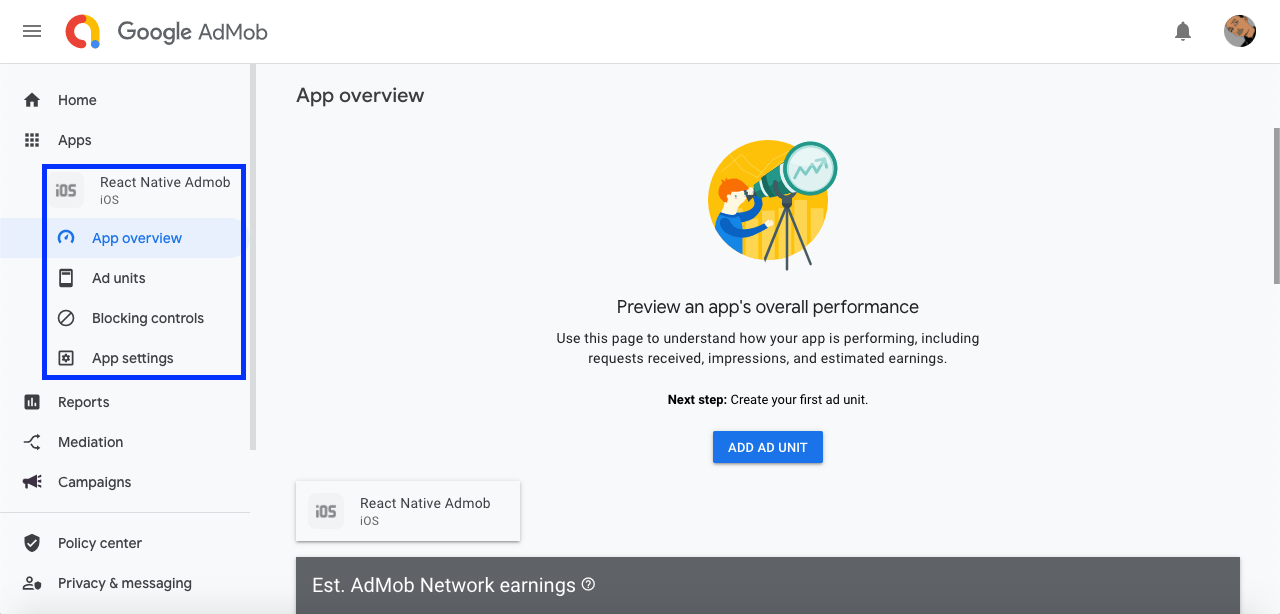Click the iOS badge on the app card
Viewport: 1280px width, 614px height.
pyautogui.click(x=325, y=511)
